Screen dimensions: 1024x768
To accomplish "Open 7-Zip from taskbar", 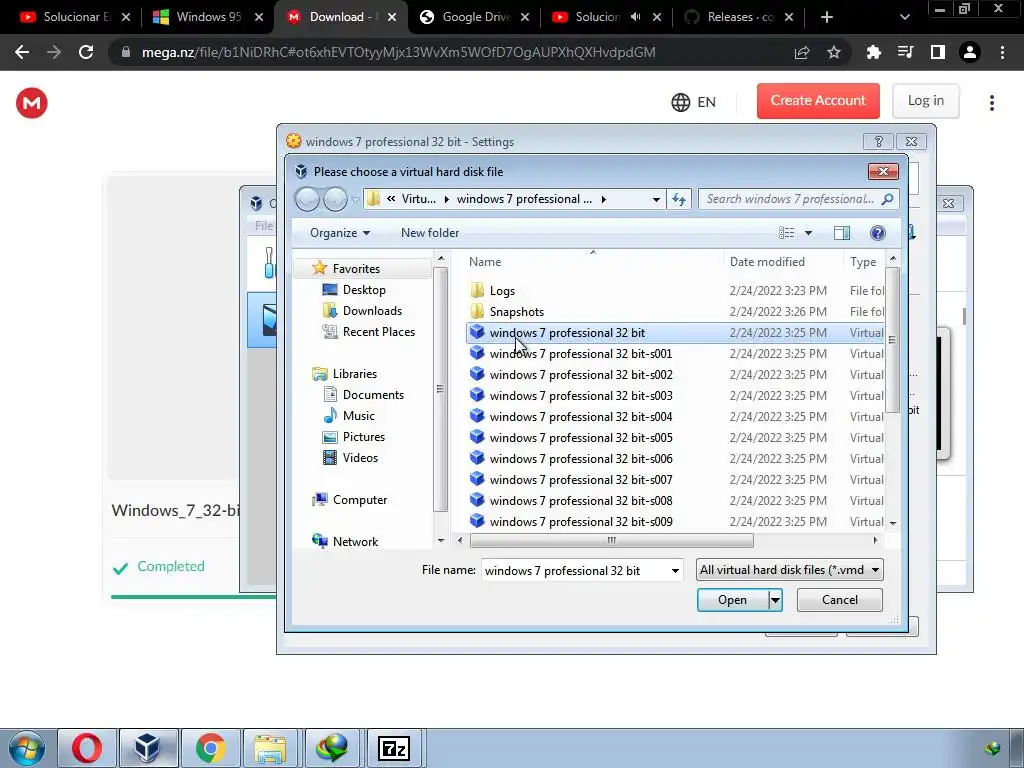I will tap(394, 748).
